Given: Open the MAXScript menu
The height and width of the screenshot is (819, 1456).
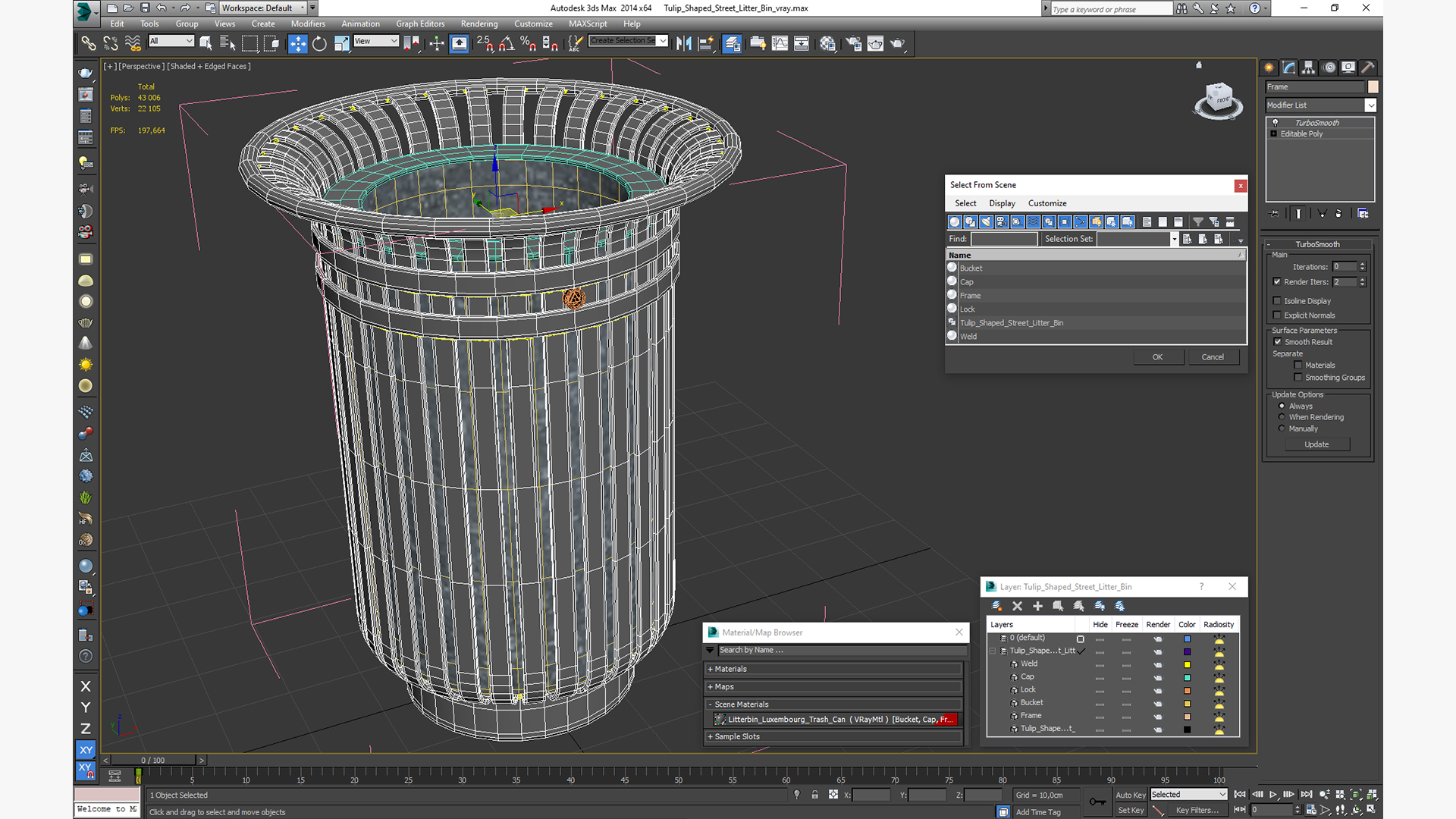Looking at the screenshot, I should click(x=588, y=24).
